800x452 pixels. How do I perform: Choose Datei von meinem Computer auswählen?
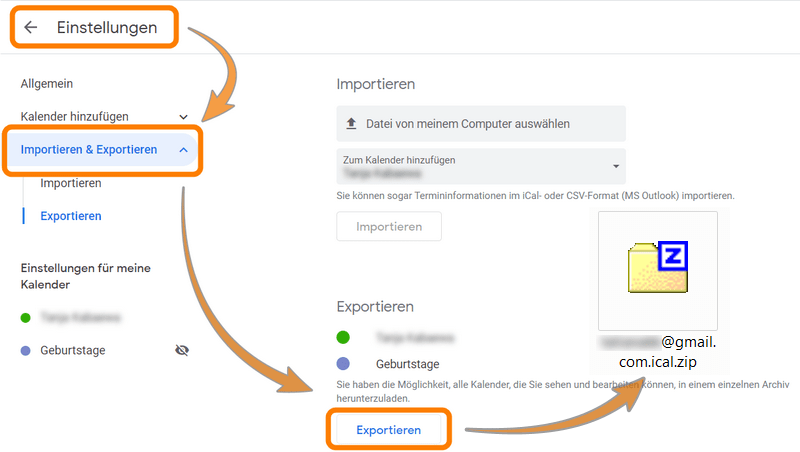(x=481, y=123)
